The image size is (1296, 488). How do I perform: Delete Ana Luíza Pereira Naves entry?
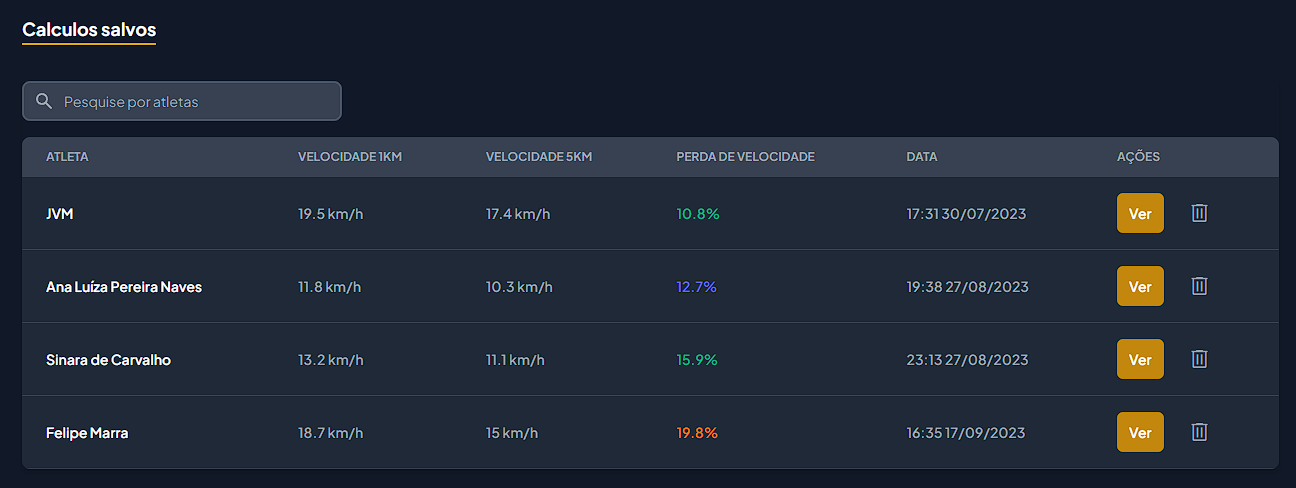[1199, 286]
